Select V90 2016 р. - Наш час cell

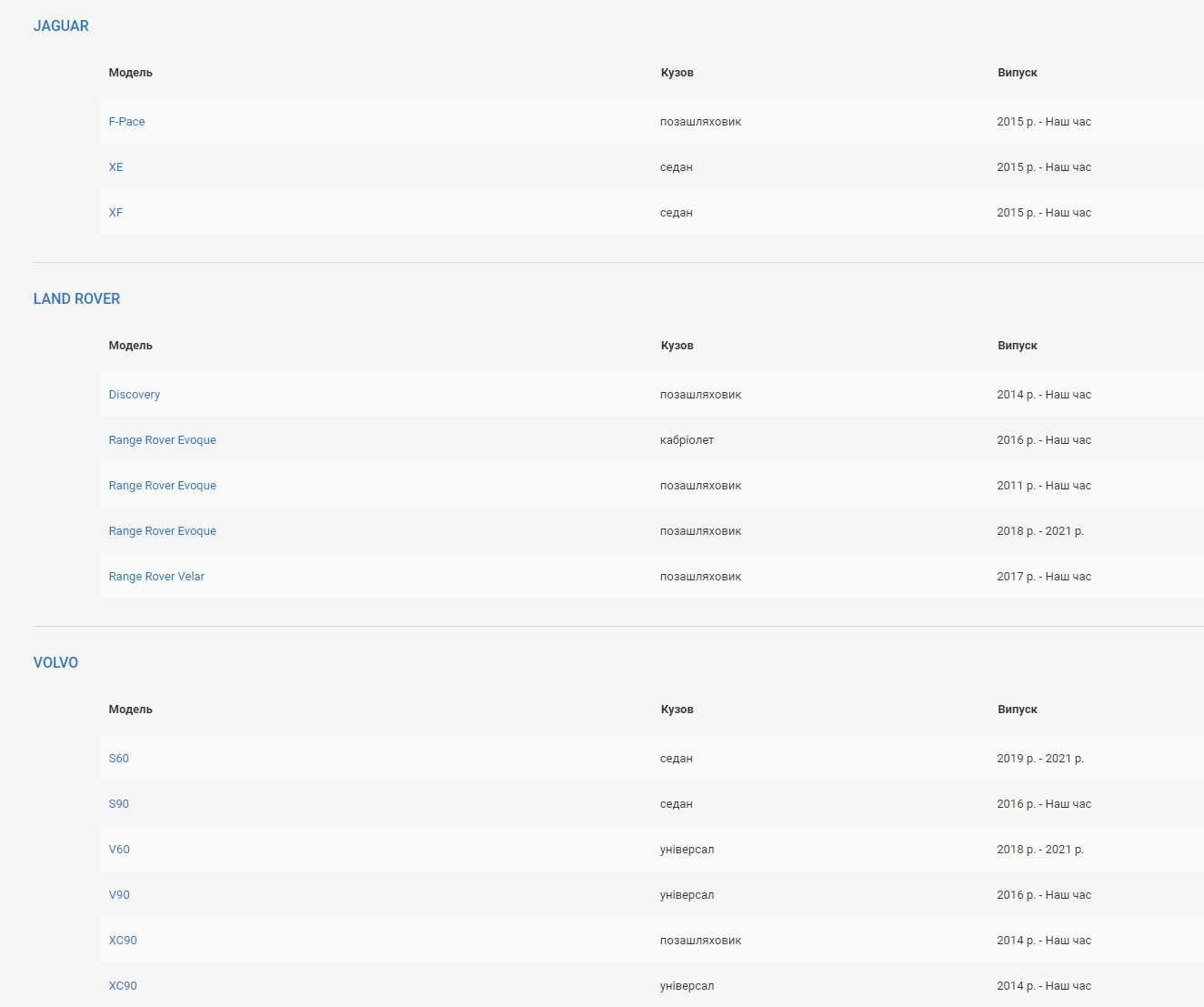pos(1044,894)
